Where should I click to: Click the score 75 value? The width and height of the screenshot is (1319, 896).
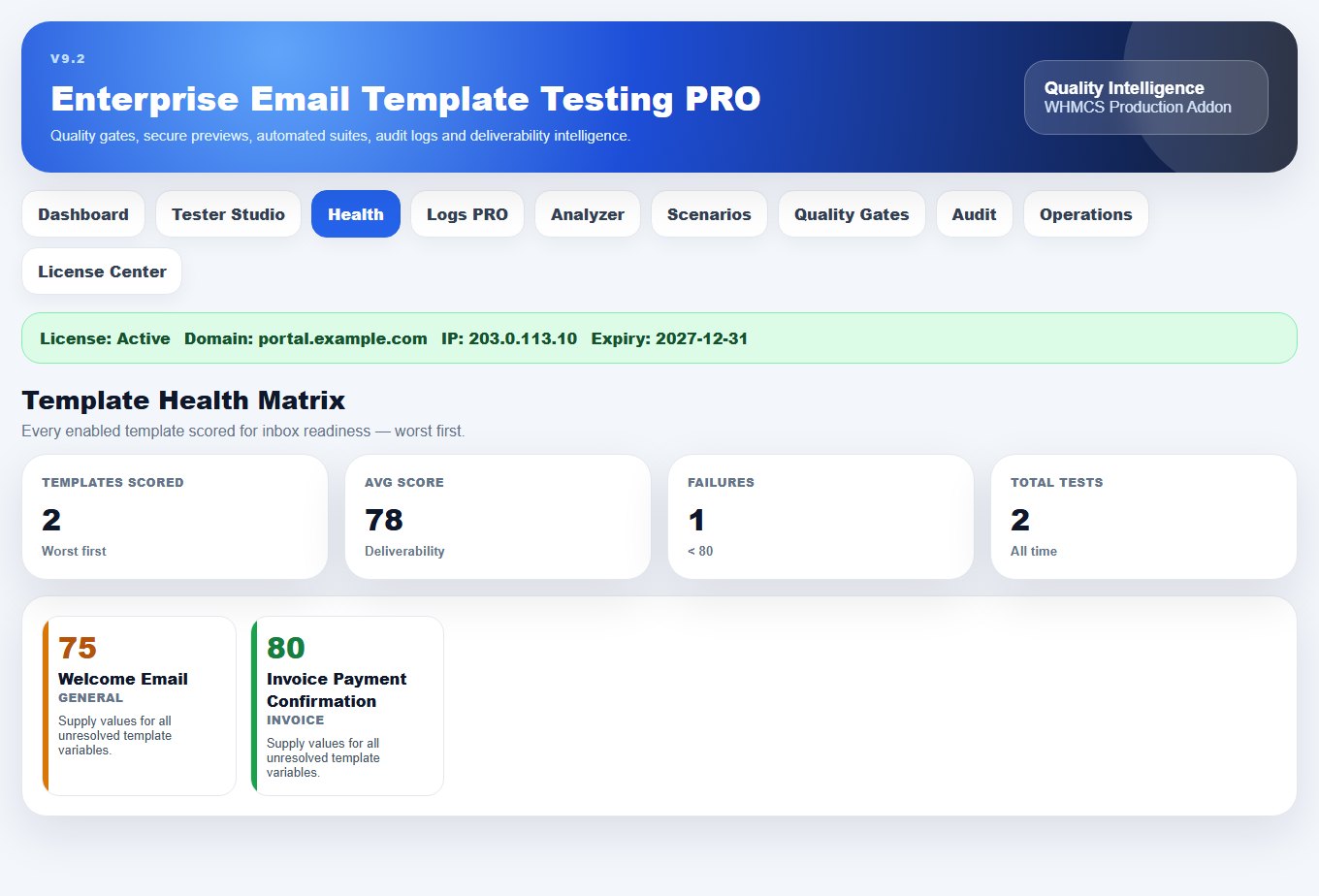point(78,648)
